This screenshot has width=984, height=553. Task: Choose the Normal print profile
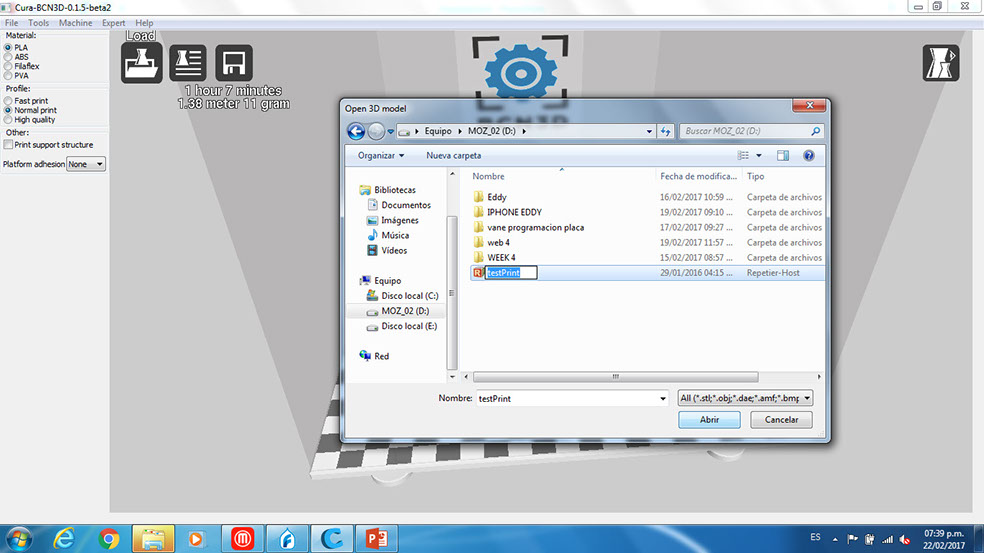click(x=8, y=110)
